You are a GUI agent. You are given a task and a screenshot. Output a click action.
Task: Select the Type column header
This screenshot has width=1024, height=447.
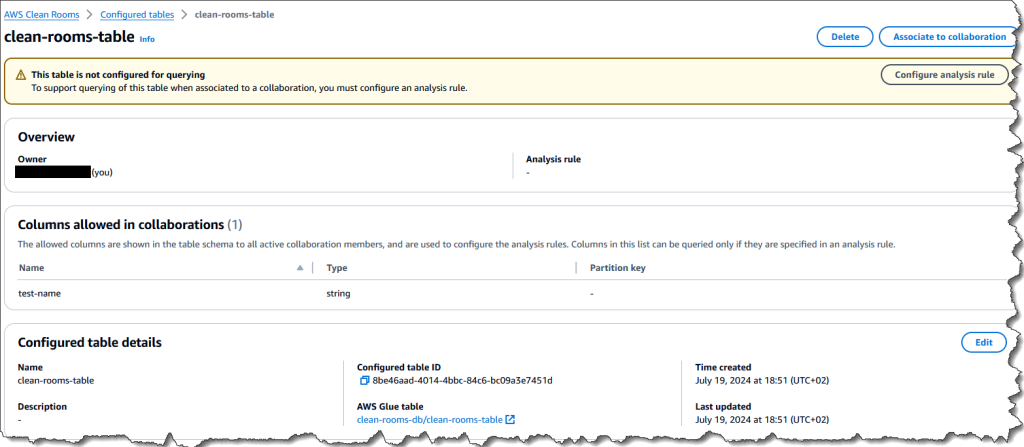coord(336,268)
